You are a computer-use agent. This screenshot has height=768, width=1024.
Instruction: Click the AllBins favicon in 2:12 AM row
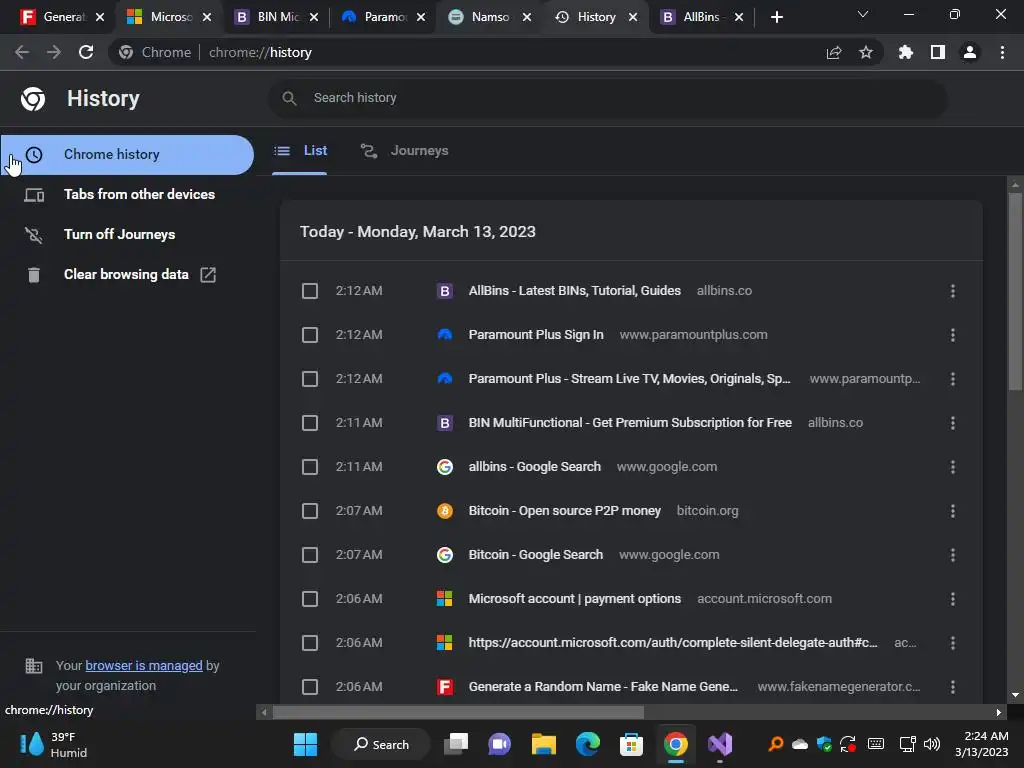pyautogui.click(x=445, y=291)
